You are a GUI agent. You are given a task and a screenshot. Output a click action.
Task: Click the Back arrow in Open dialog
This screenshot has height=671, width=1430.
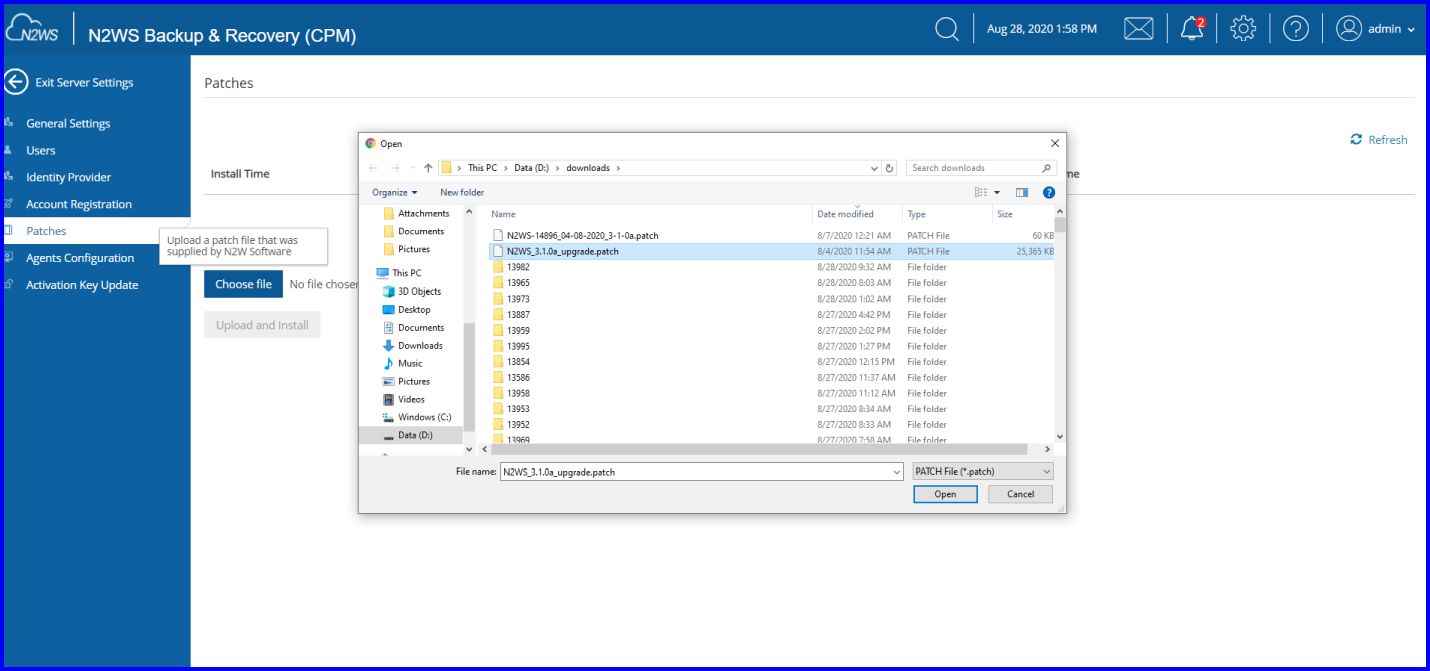(x=373, y=168)
